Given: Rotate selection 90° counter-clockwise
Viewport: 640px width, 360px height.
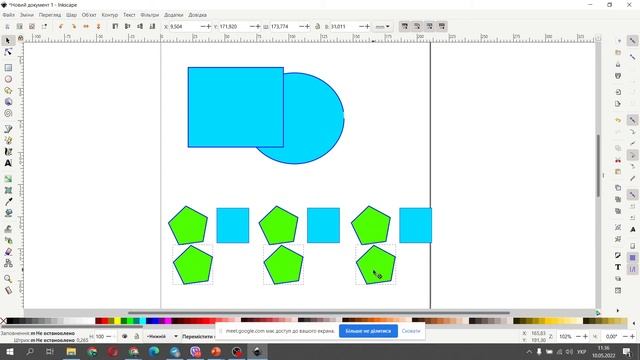Looking at the screenshot, I should coord(61,26).
